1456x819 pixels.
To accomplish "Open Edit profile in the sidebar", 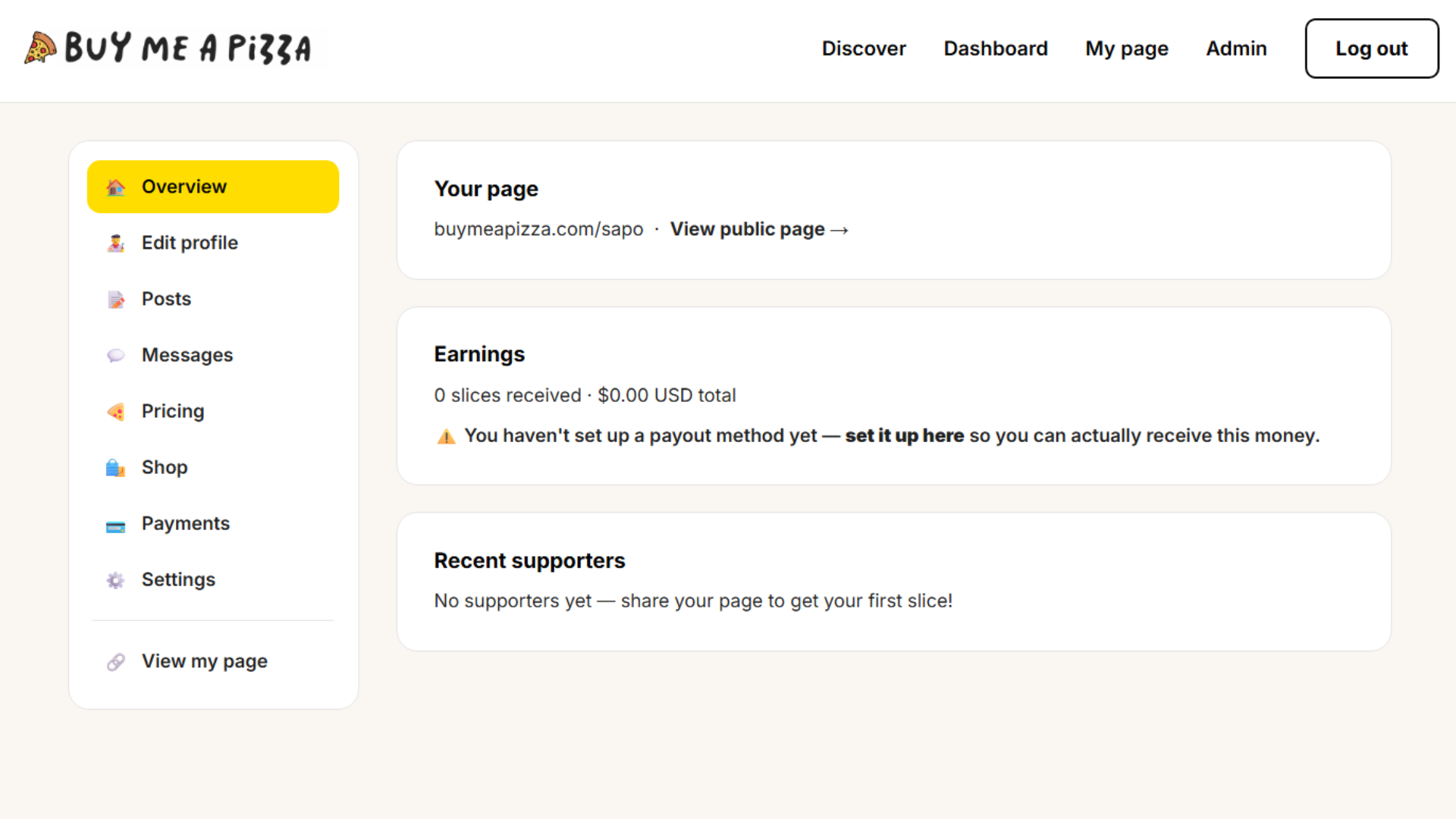I will (x=213, y=243).
